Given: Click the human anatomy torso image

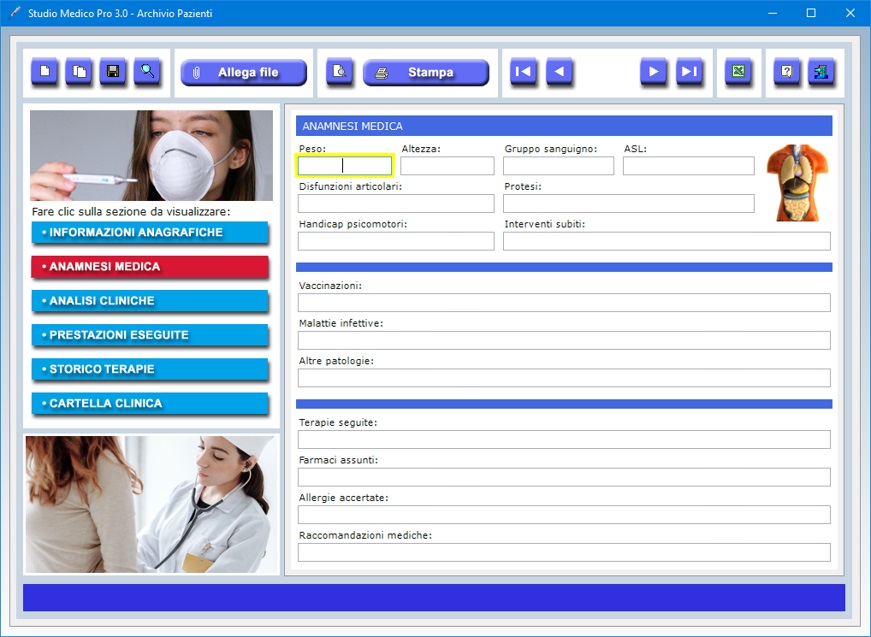Looking at the screenshot, I should coord(797,183).
